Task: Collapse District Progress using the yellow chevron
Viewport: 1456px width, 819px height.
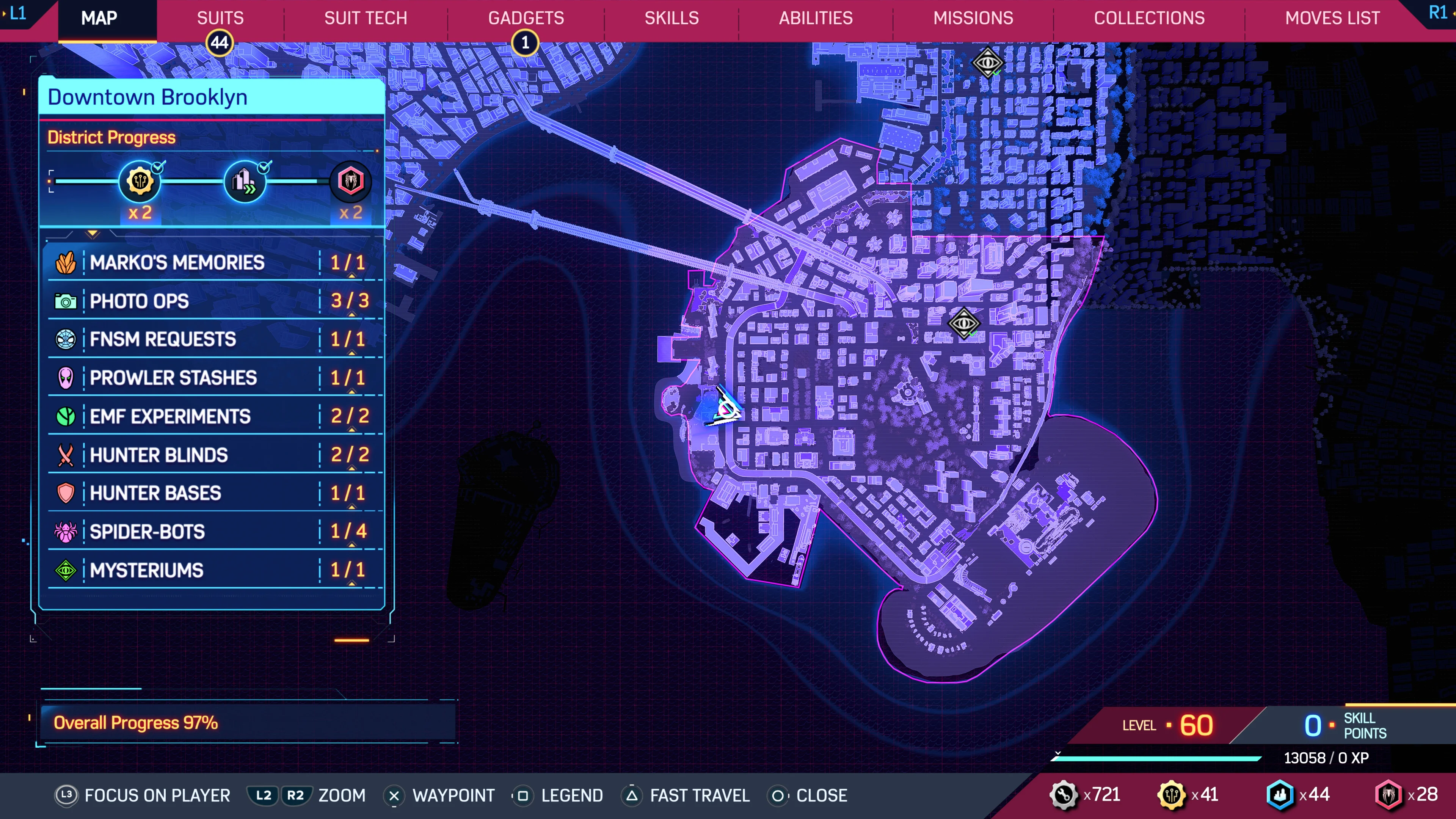Action: click(x=92, y=233)
